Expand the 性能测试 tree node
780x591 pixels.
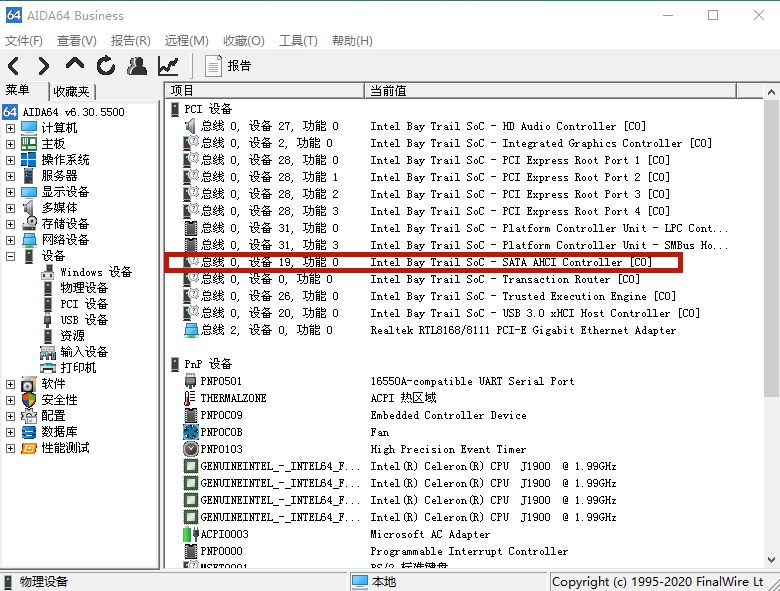tap(10, 448)
